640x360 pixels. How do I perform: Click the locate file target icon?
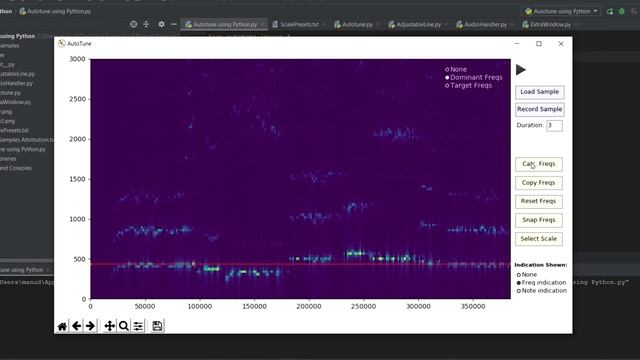(133, 24)
